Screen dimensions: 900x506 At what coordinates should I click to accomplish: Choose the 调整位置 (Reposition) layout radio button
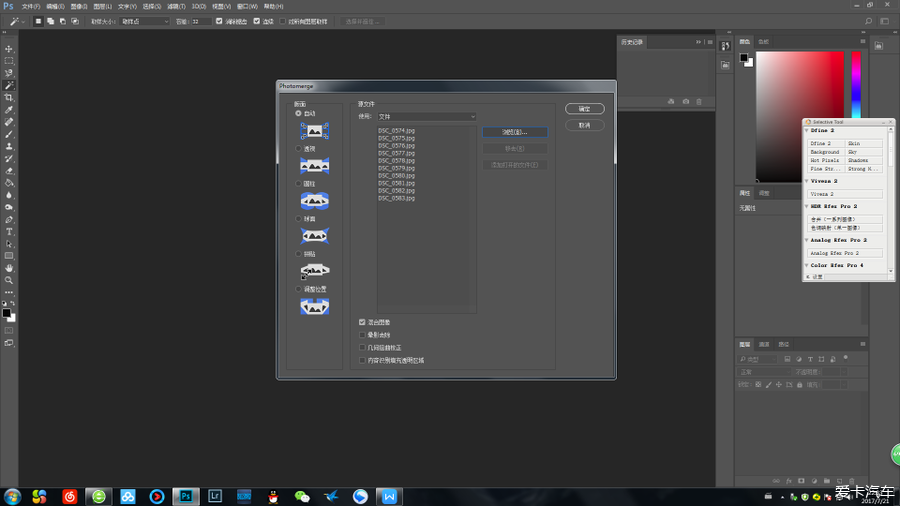click(298, 289)
